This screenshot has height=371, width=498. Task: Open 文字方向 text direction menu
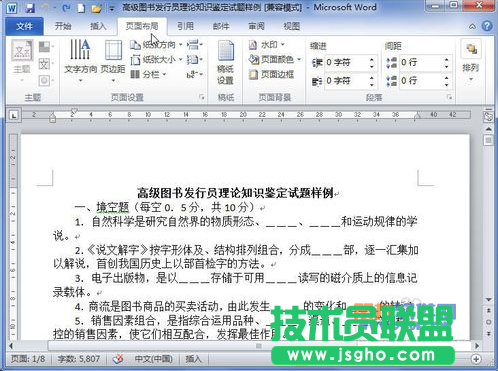coord(80,61)
